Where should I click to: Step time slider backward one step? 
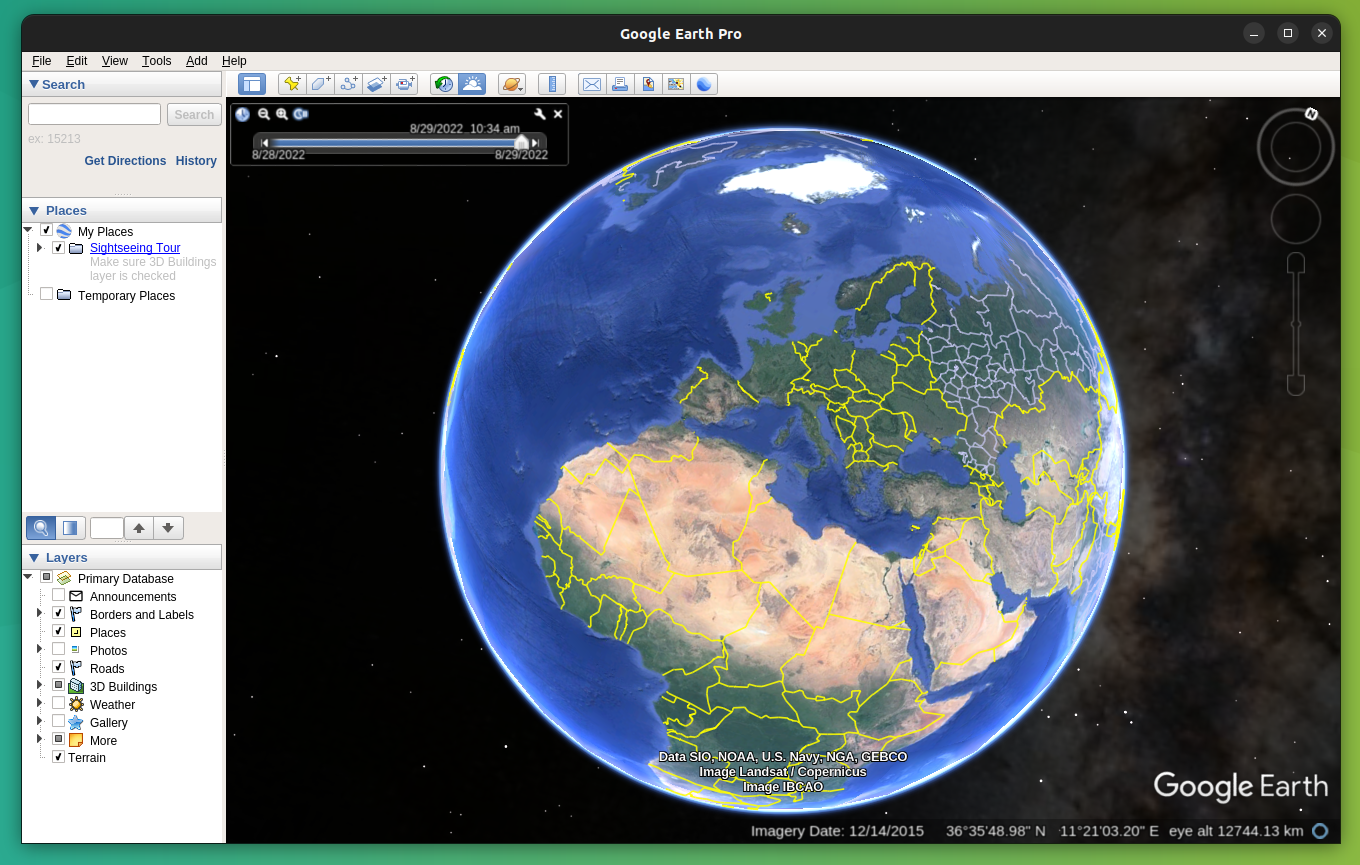pyautogui.click(x=264, y=143)
